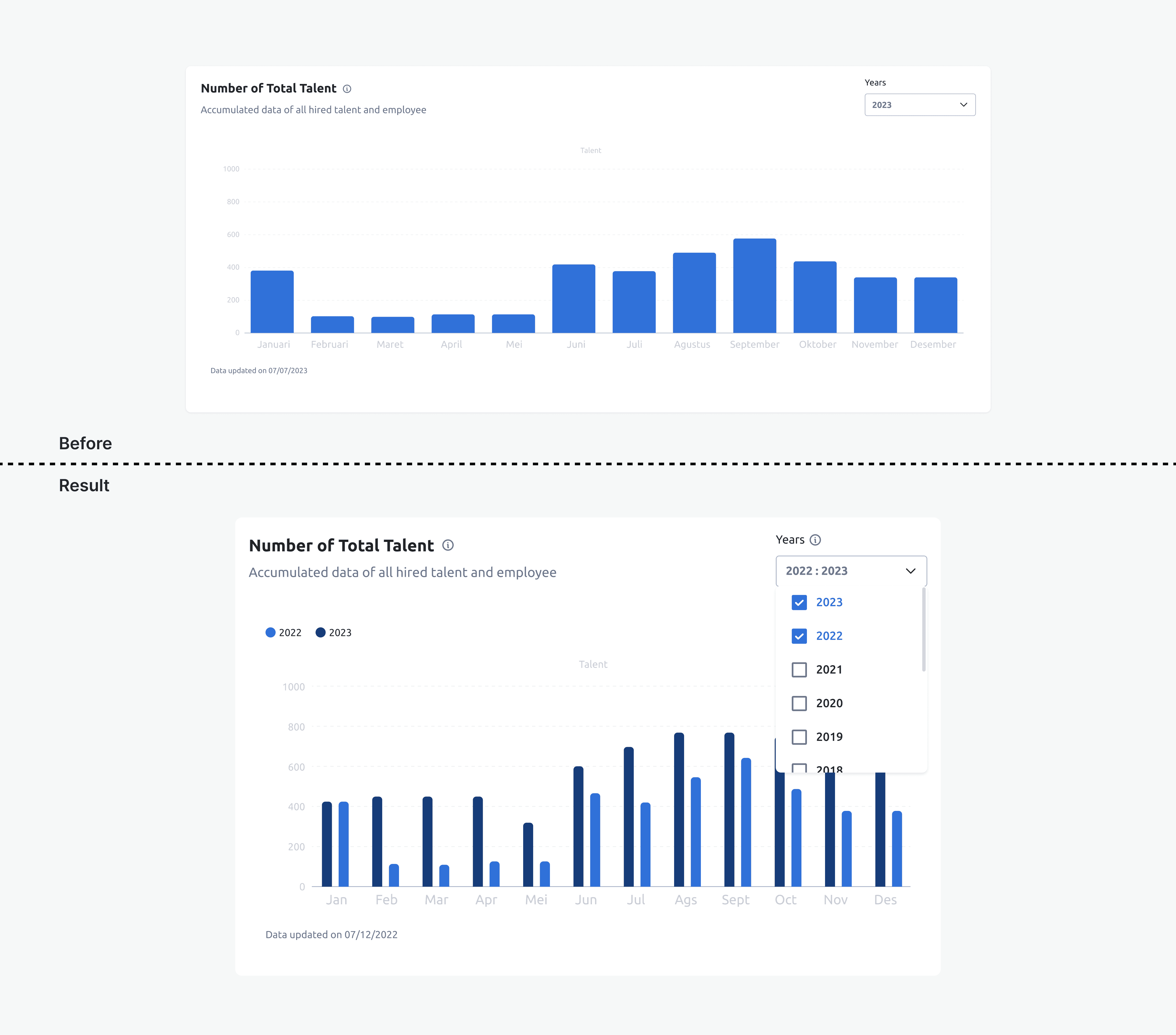The height and width of the screenshot is (1035, 1176).
Task: Select the 2019 option in year list
Action: (x=828, y=737)
